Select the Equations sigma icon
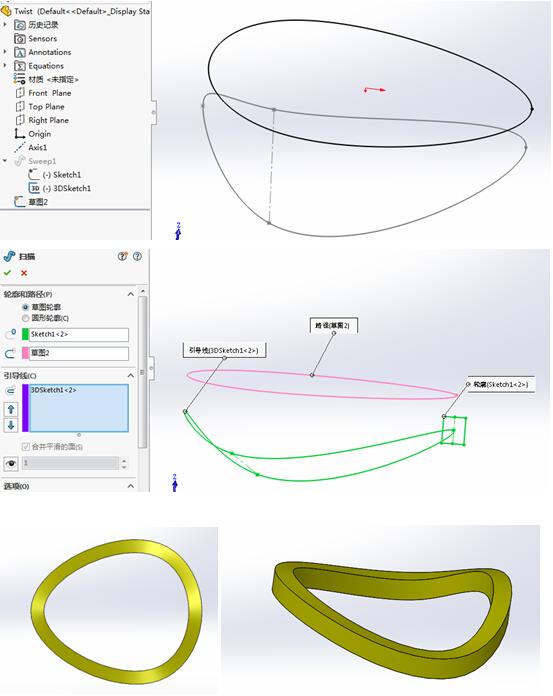This screenshot has height=696, width=553. point(20,66)
